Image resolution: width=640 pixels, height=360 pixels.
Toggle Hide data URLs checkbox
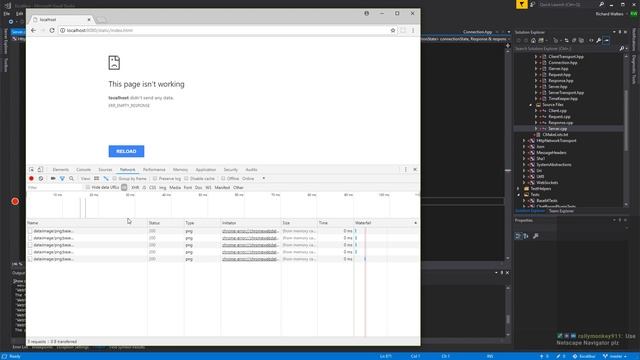(88, 188)
